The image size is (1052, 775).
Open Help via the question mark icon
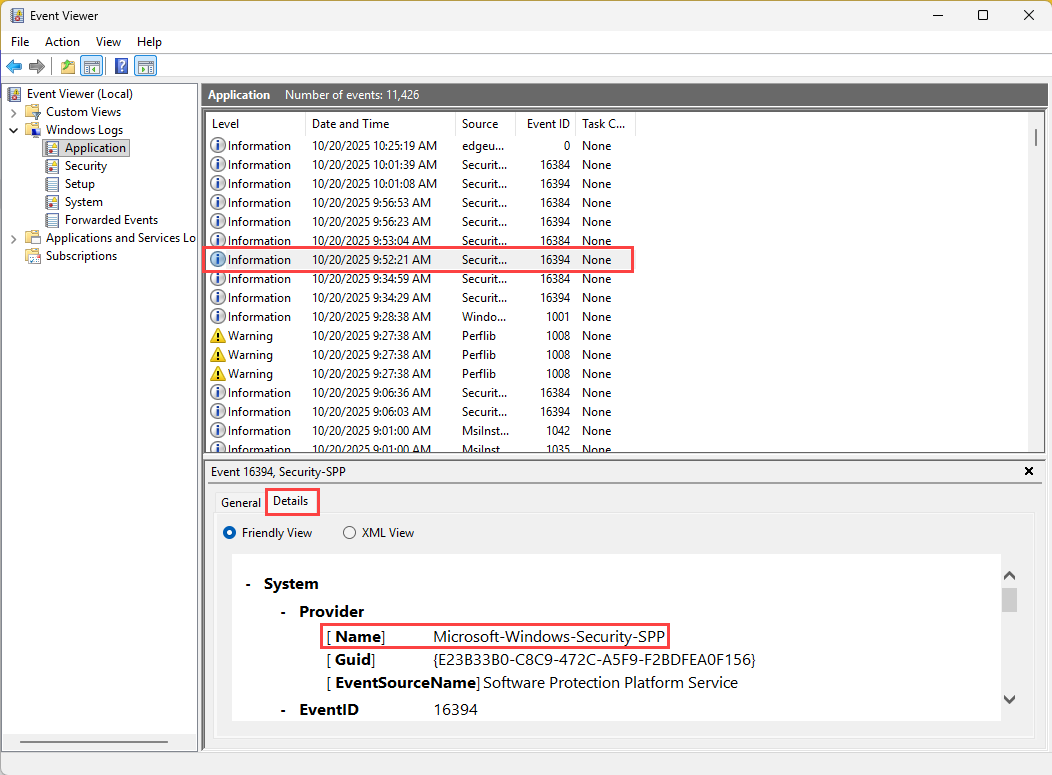pos(121,67)
